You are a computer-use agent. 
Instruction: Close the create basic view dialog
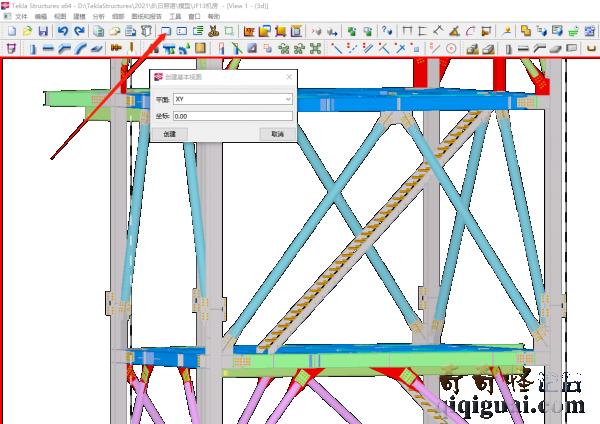click(x=289, y=77)
